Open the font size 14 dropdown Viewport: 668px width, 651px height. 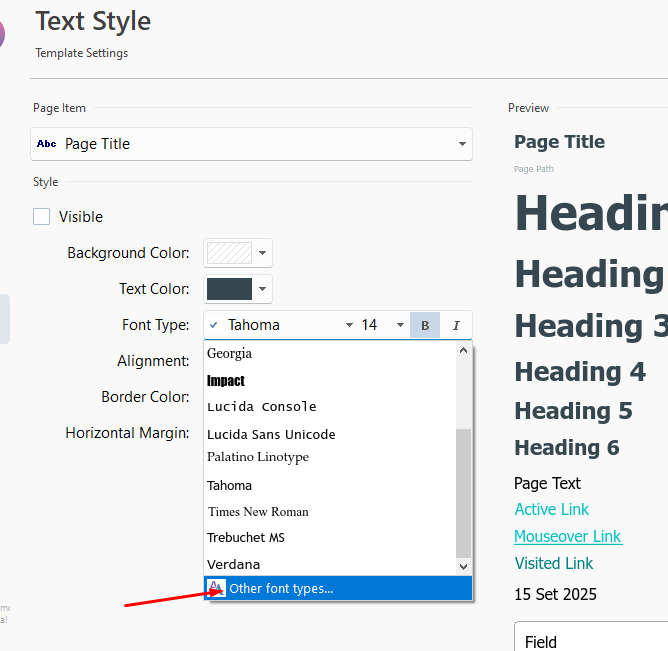(400, 325)
